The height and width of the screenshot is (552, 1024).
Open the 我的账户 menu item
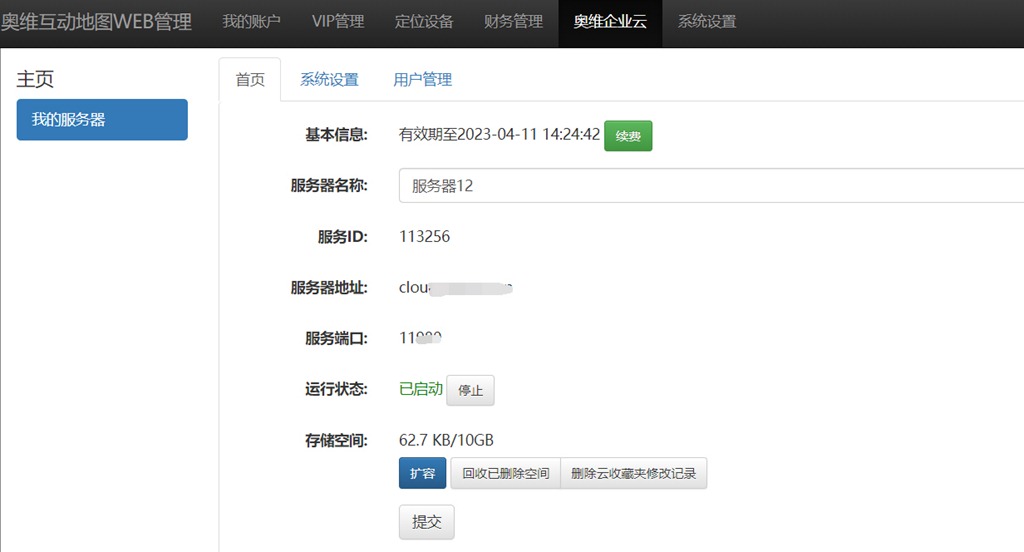click(251, 22)
